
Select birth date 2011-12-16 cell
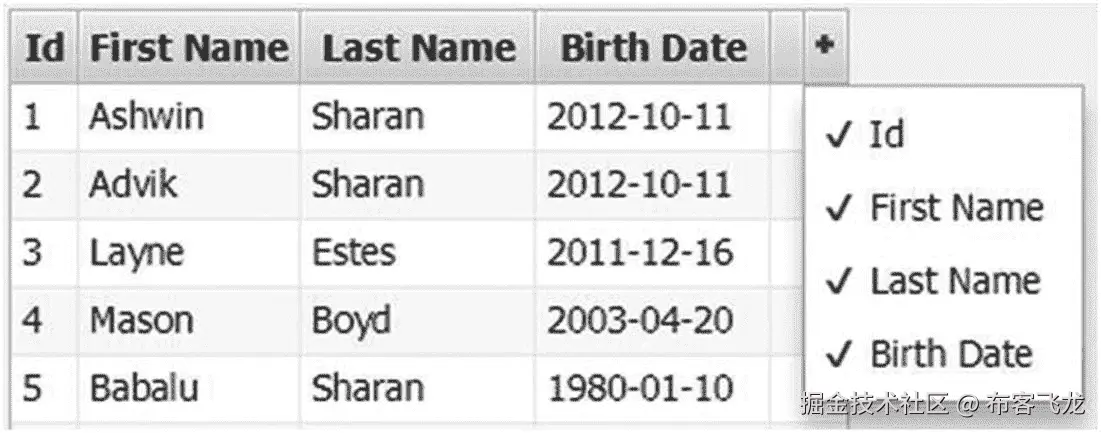pos(652,253)
